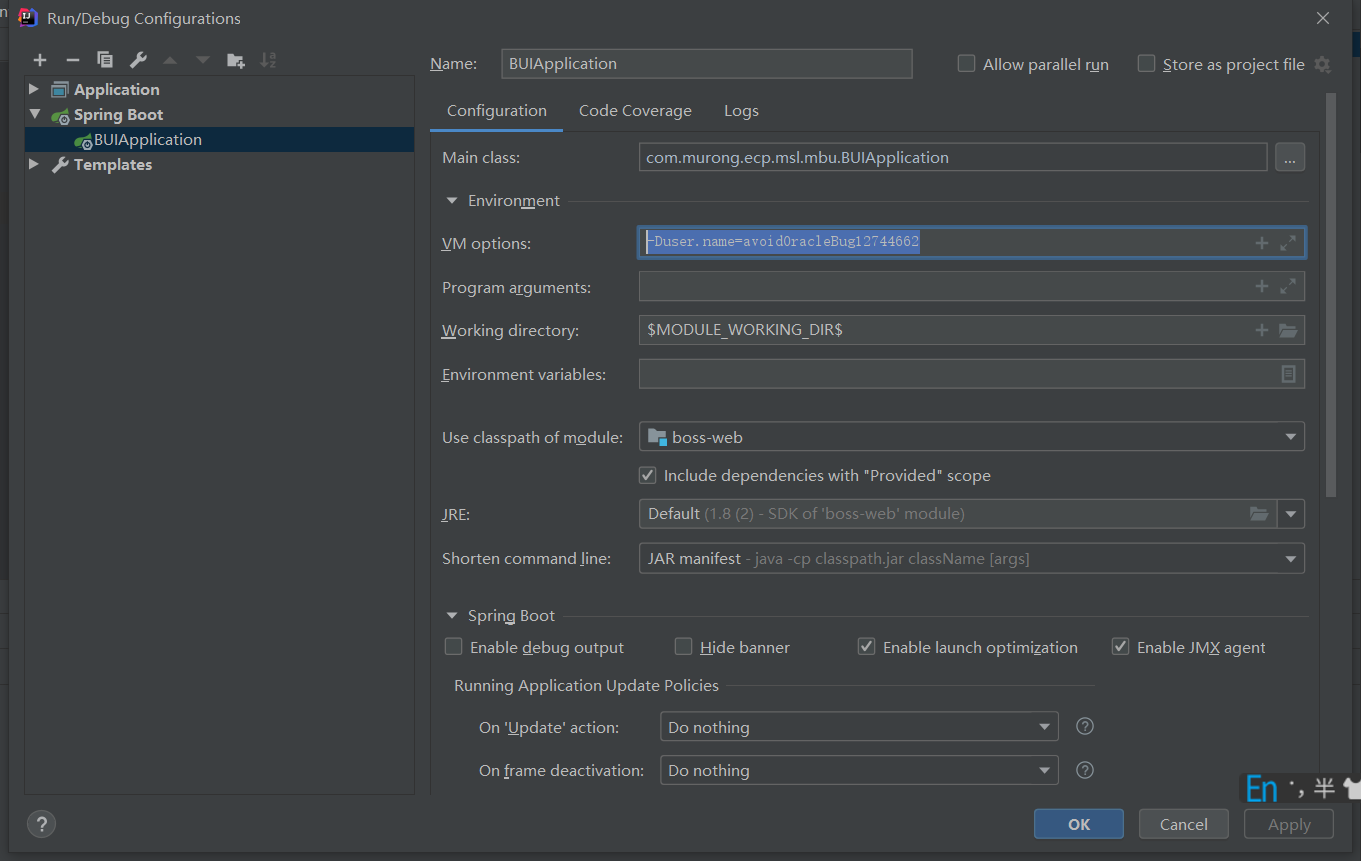Click the Environment variables field
The height and width of the screenshot is (861, 1361).
(x=971, y=374)
